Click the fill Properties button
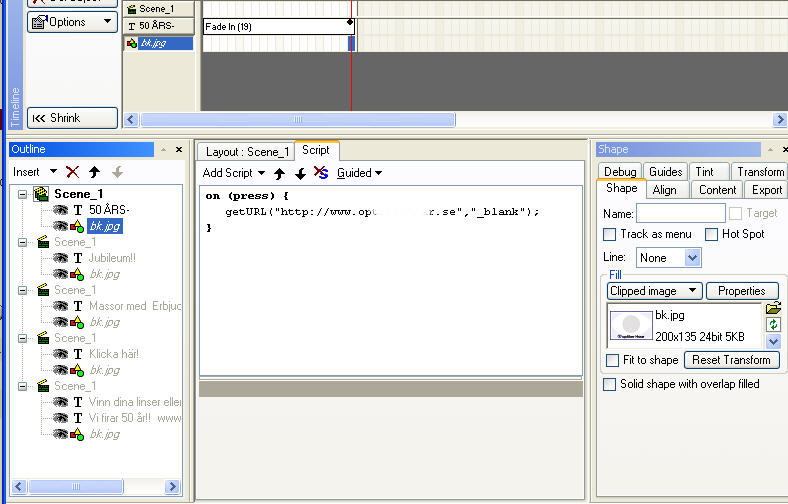The image size is (788, 504). tap(742, 291)
